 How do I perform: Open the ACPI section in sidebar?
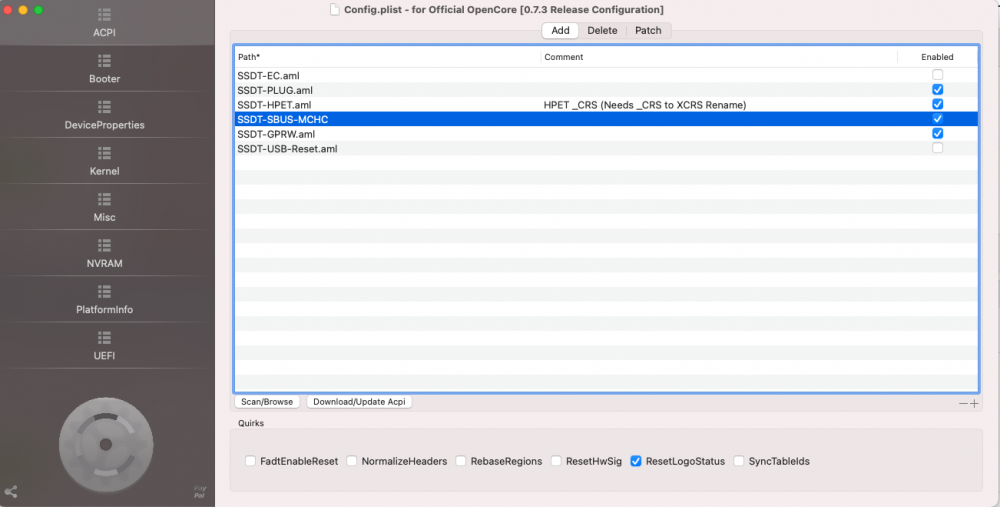(x=105, y=23)
